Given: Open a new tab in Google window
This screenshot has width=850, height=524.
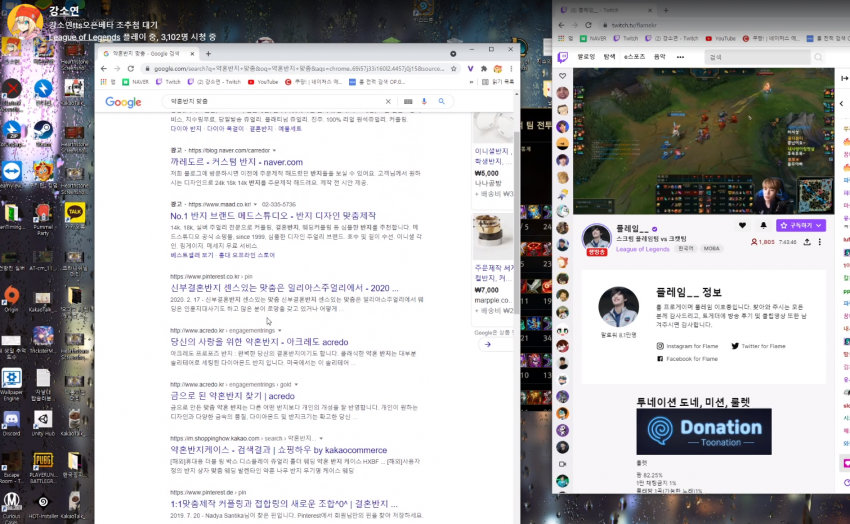Looking at the screenshot, I should pyautogui.click(x=208, y=54).
